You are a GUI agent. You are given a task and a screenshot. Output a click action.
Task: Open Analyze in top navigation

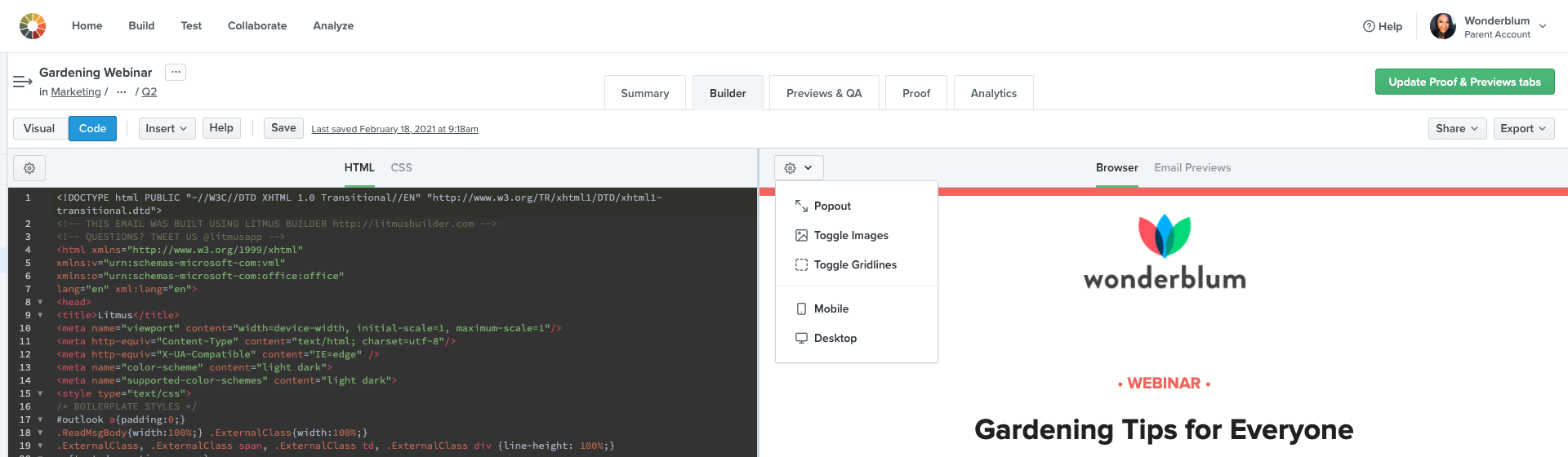pyautogui.click(x=333, y=26)
